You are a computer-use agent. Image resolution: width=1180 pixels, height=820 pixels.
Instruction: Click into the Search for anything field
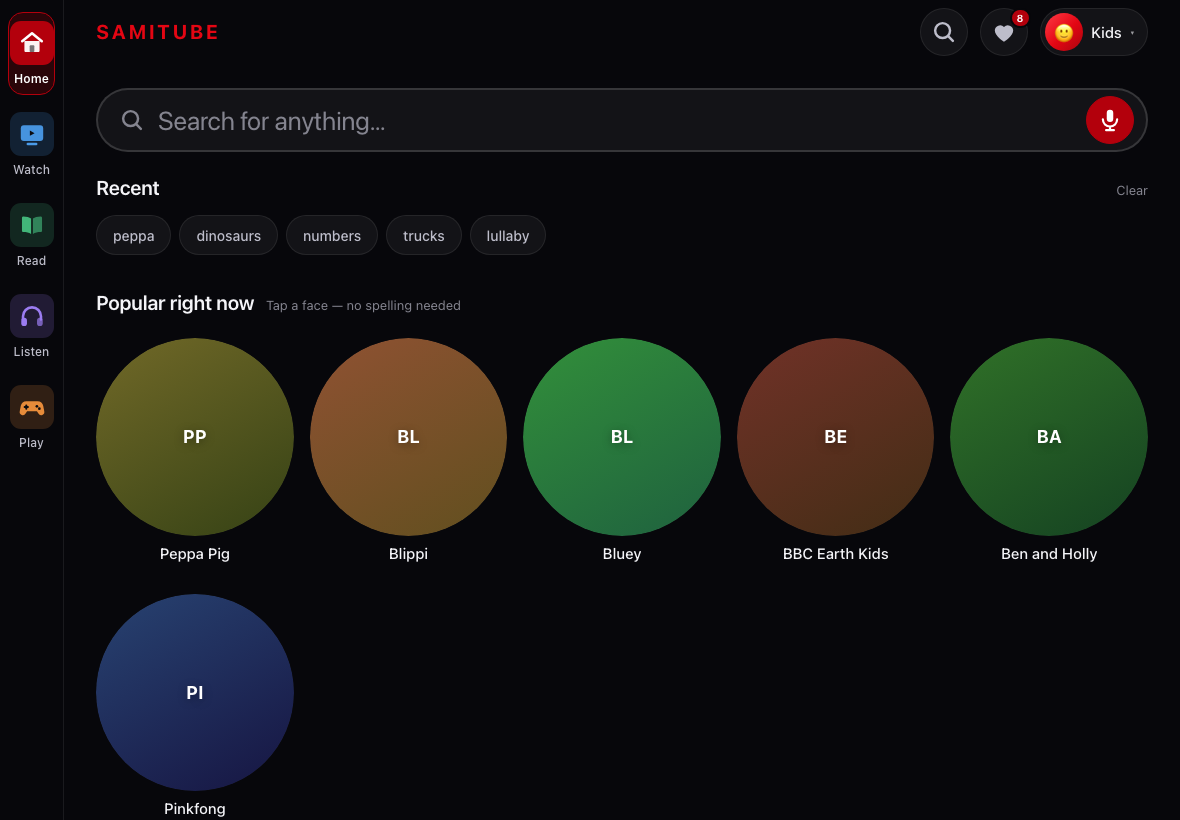pos(622,120)
